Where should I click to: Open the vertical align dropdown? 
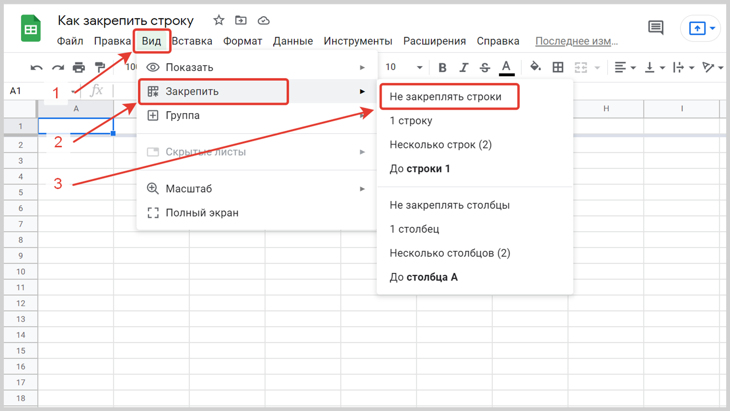[x=655, y=67]
